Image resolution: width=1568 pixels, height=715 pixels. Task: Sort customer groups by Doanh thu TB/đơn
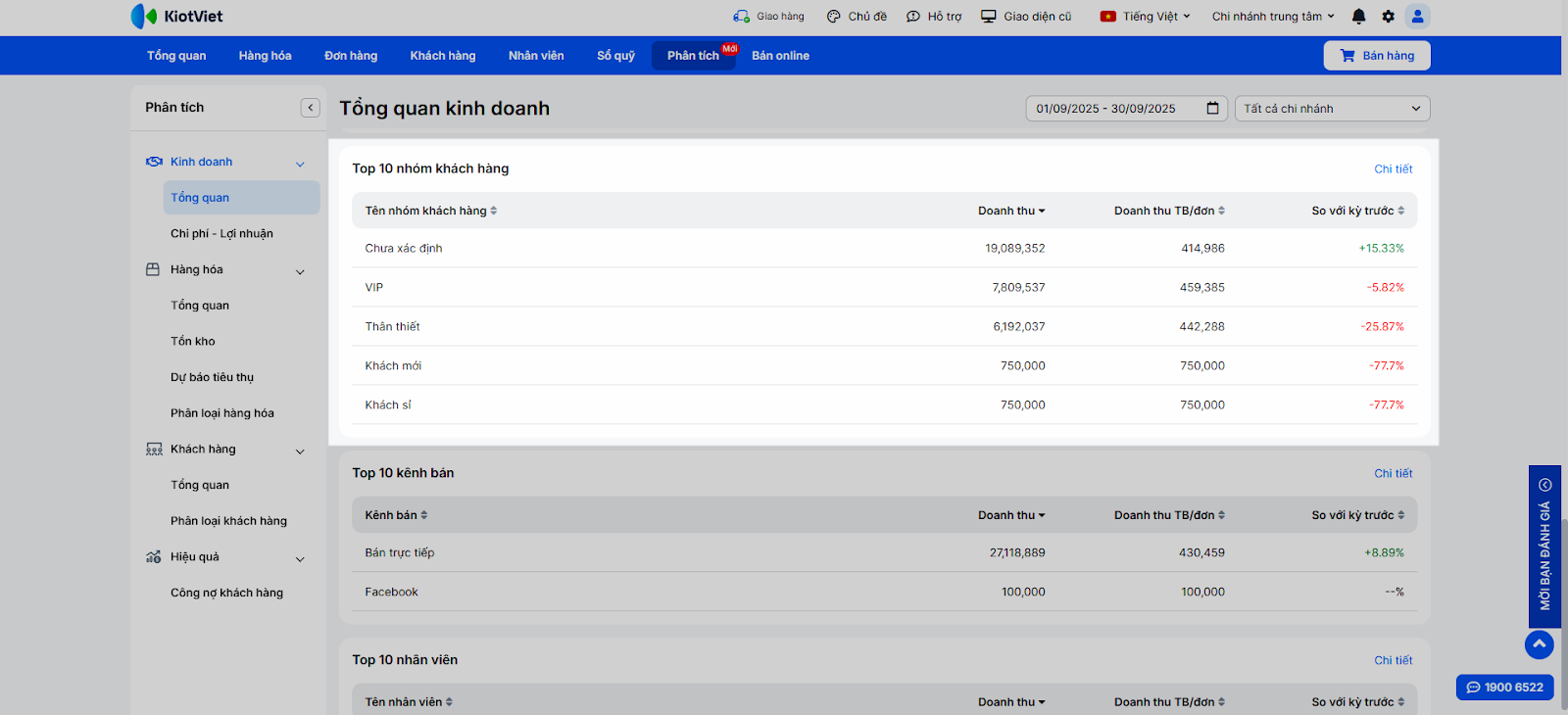coord(1169,211)
